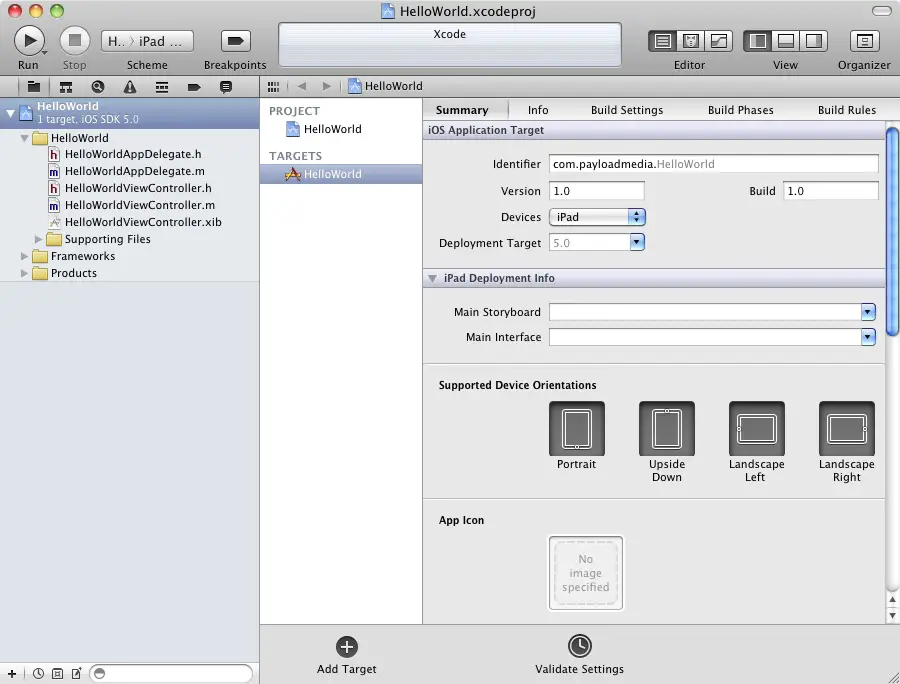900x684 pixels.
Task: Click the Identifier text field
Action: (x=712, y=164)
